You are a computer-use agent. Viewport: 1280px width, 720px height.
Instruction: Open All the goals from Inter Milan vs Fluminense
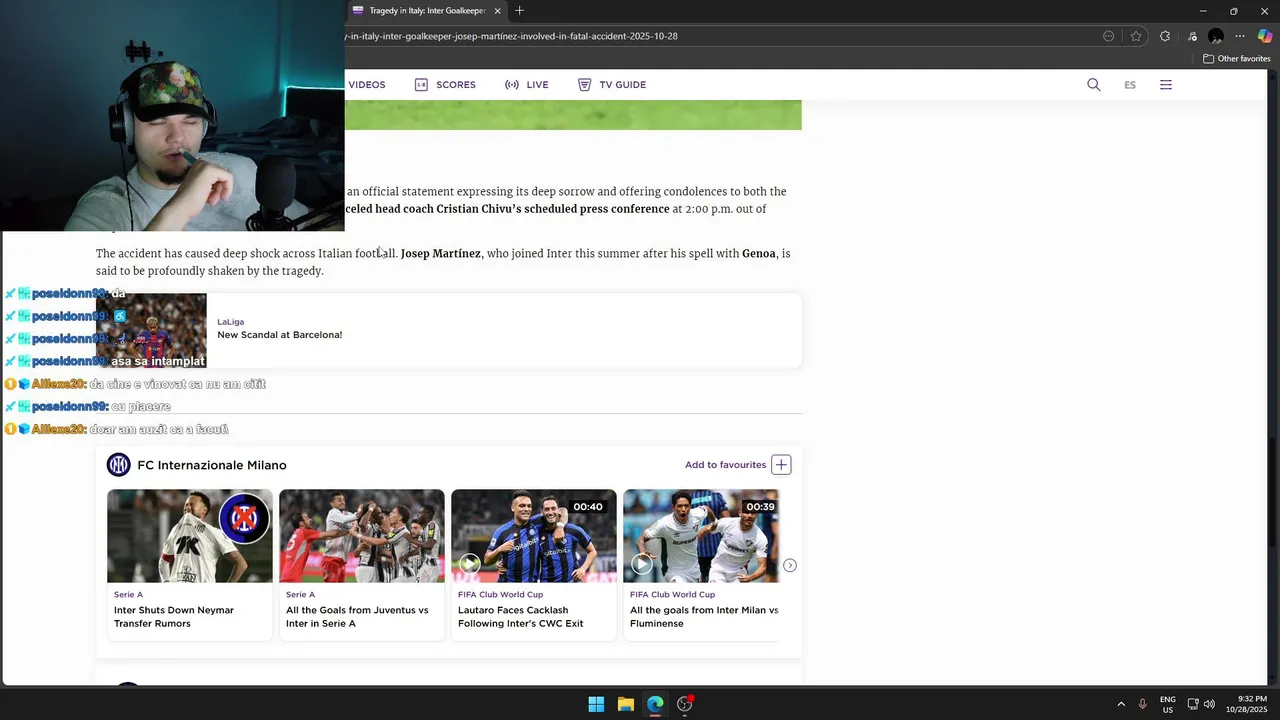click(704, 617)
